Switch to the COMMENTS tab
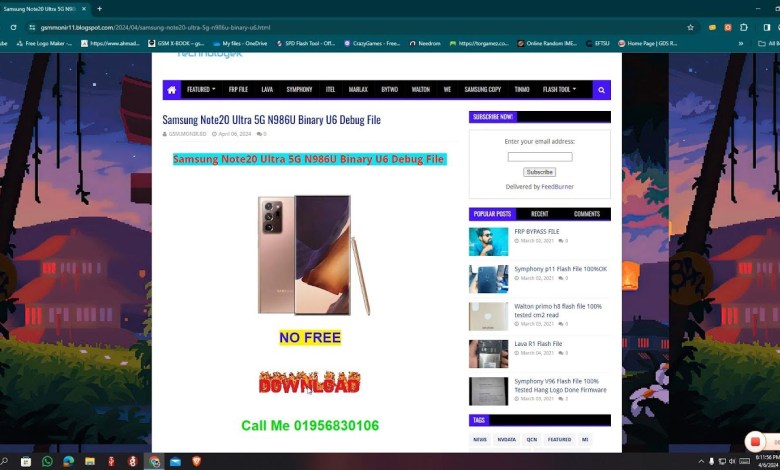 tap(586, 214)
